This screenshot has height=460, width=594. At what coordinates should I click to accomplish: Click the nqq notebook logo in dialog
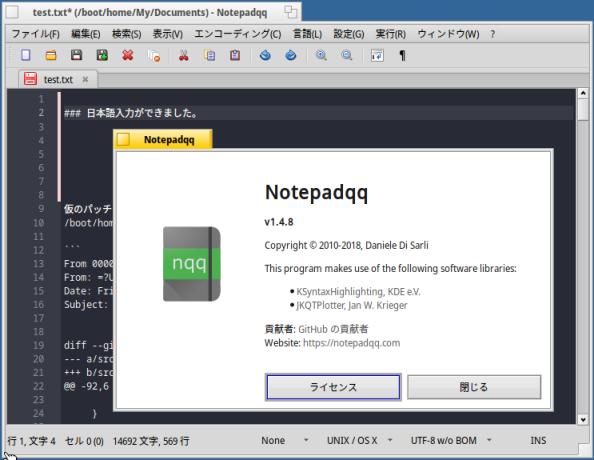click(192, 264)
